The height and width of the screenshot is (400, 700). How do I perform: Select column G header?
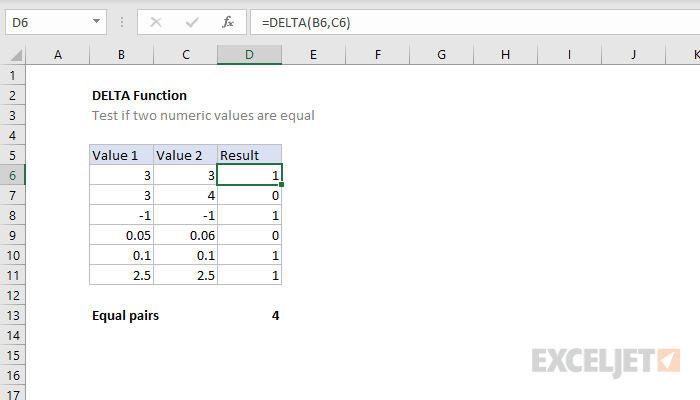click(x=442, y=55)
